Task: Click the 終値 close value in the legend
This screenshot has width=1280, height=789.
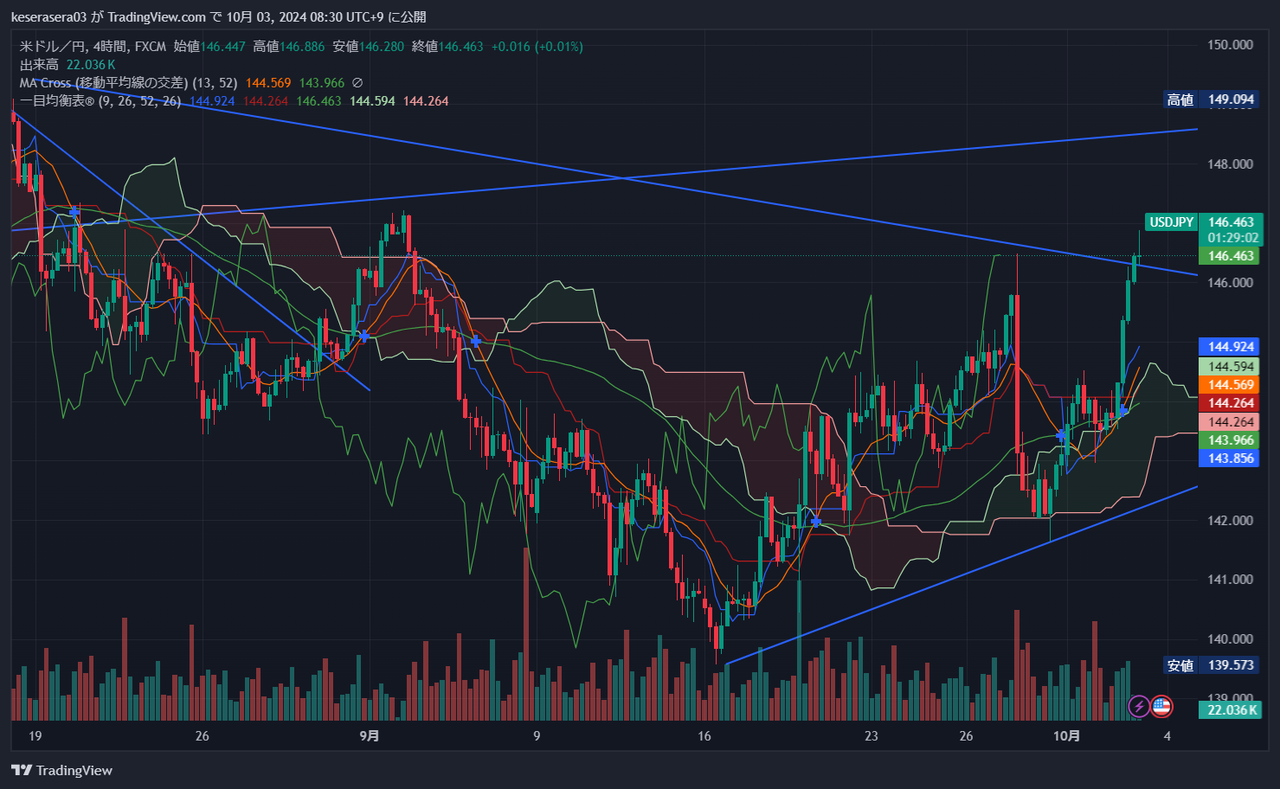Action: tap(447, 47)
